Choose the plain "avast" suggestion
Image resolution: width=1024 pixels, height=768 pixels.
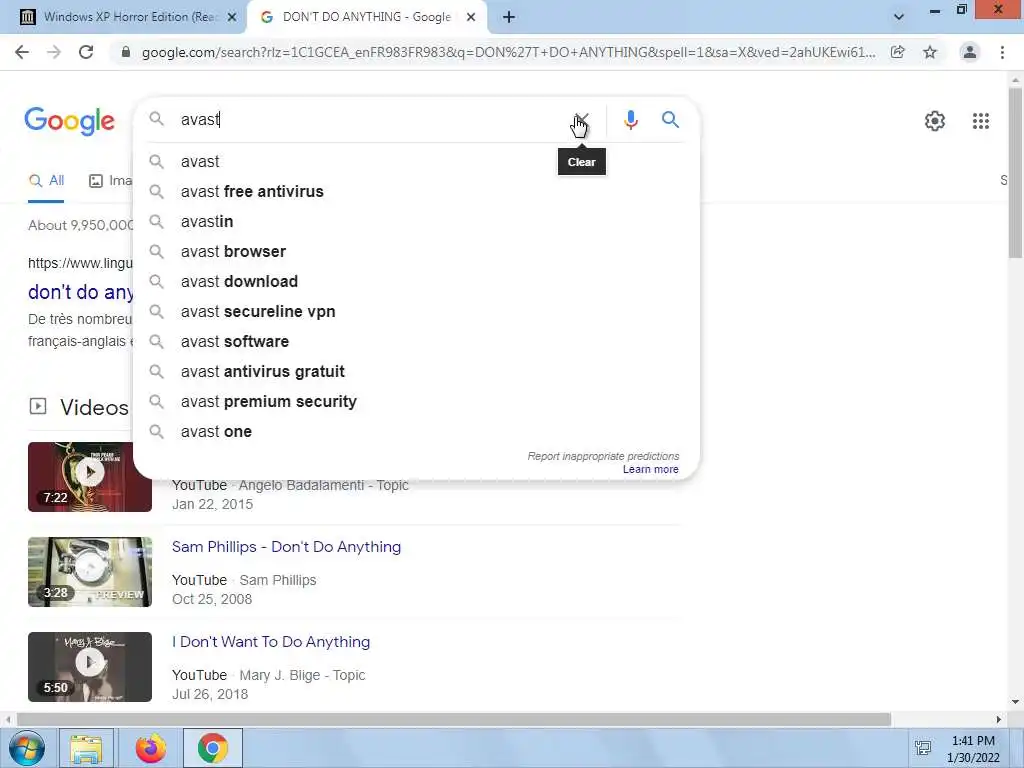pos(415,161)
